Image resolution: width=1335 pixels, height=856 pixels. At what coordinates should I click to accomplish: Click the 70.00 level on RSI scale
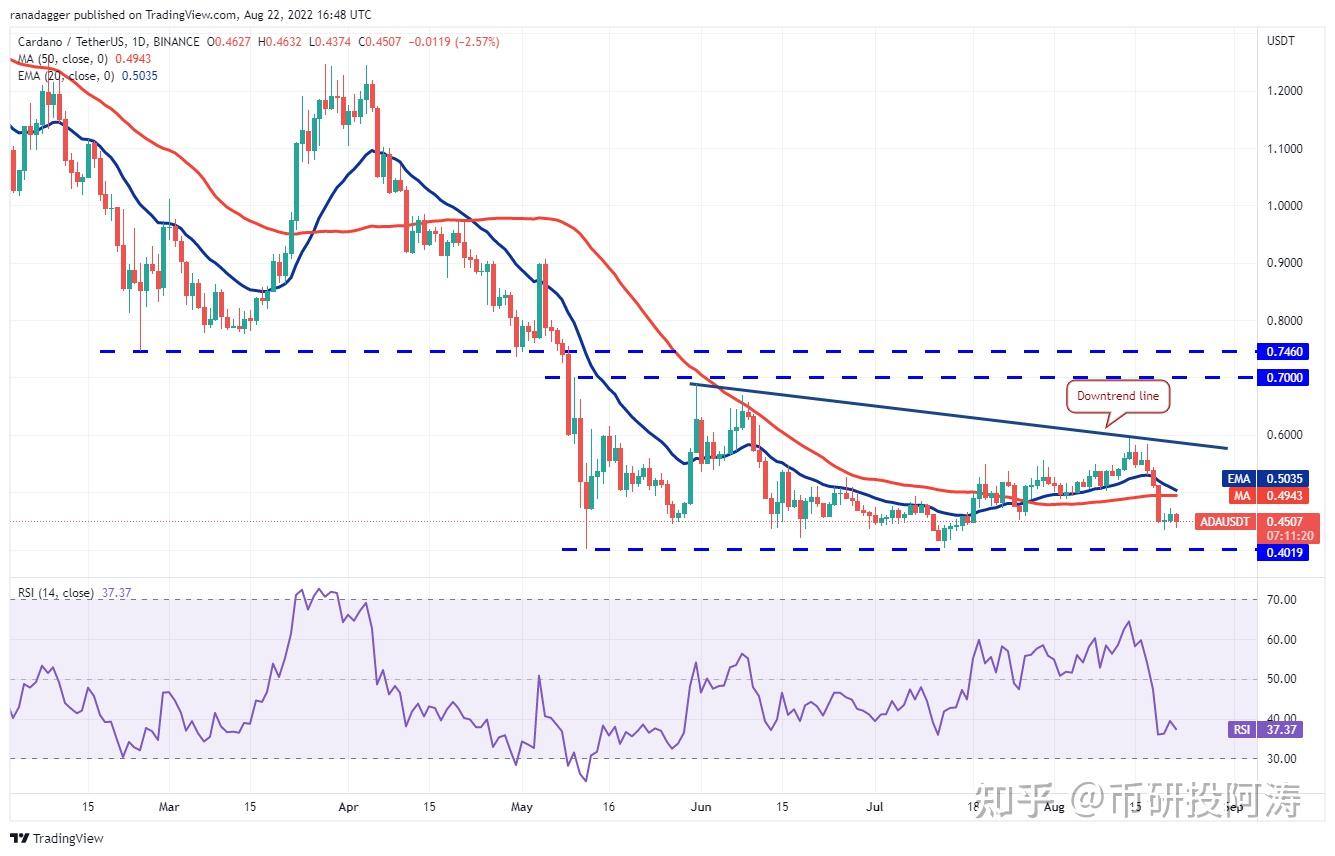tap(1282, 600)
